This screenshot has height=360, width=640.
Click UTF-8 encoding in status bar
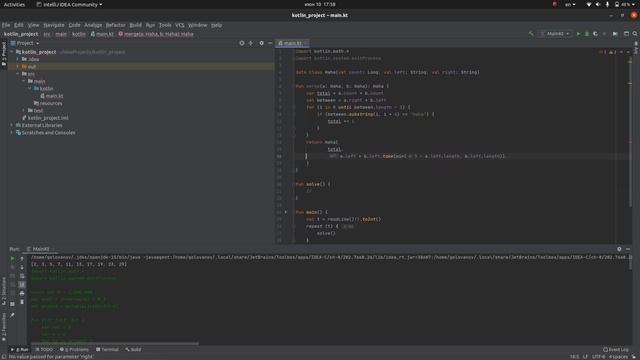(598, 357)
